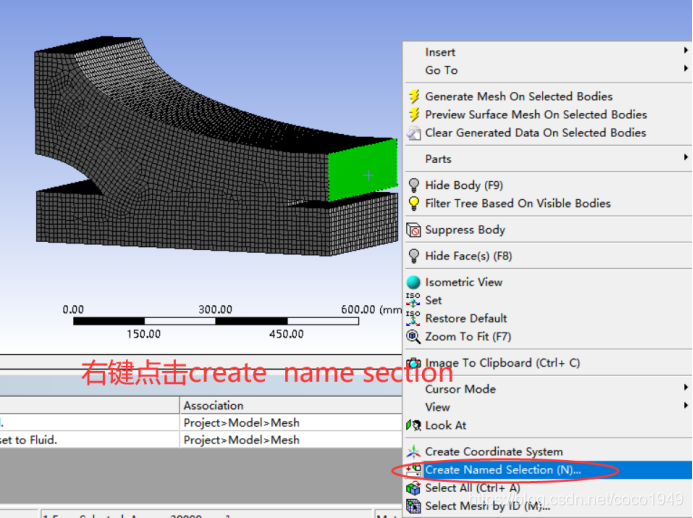This screenshot has width=693, height=518.
Task: Select Filter Tree Based On Visible Bodies
Action: (x=548, y=203)
